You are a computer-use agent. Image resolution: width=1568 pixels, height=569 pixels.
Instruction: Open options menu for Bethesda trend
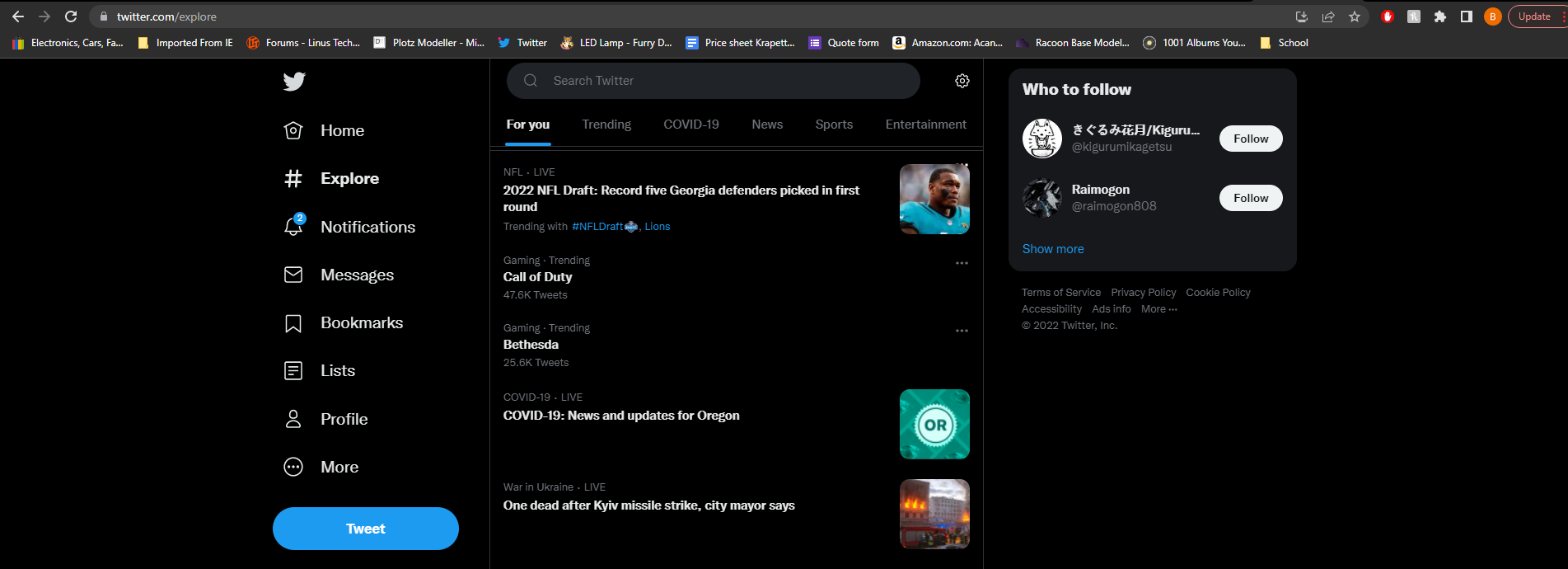coord(962,331)
